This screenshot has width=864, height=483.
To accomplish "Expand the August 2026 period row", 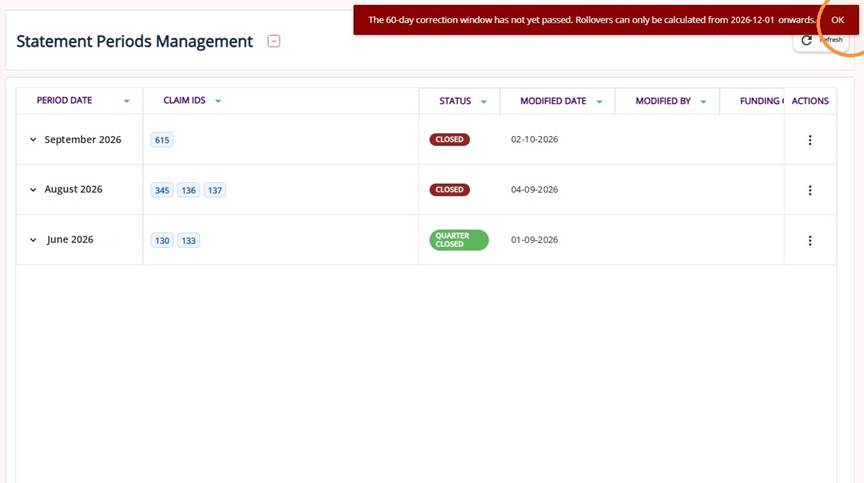I will pyautogui.click(x=33, y=189).
